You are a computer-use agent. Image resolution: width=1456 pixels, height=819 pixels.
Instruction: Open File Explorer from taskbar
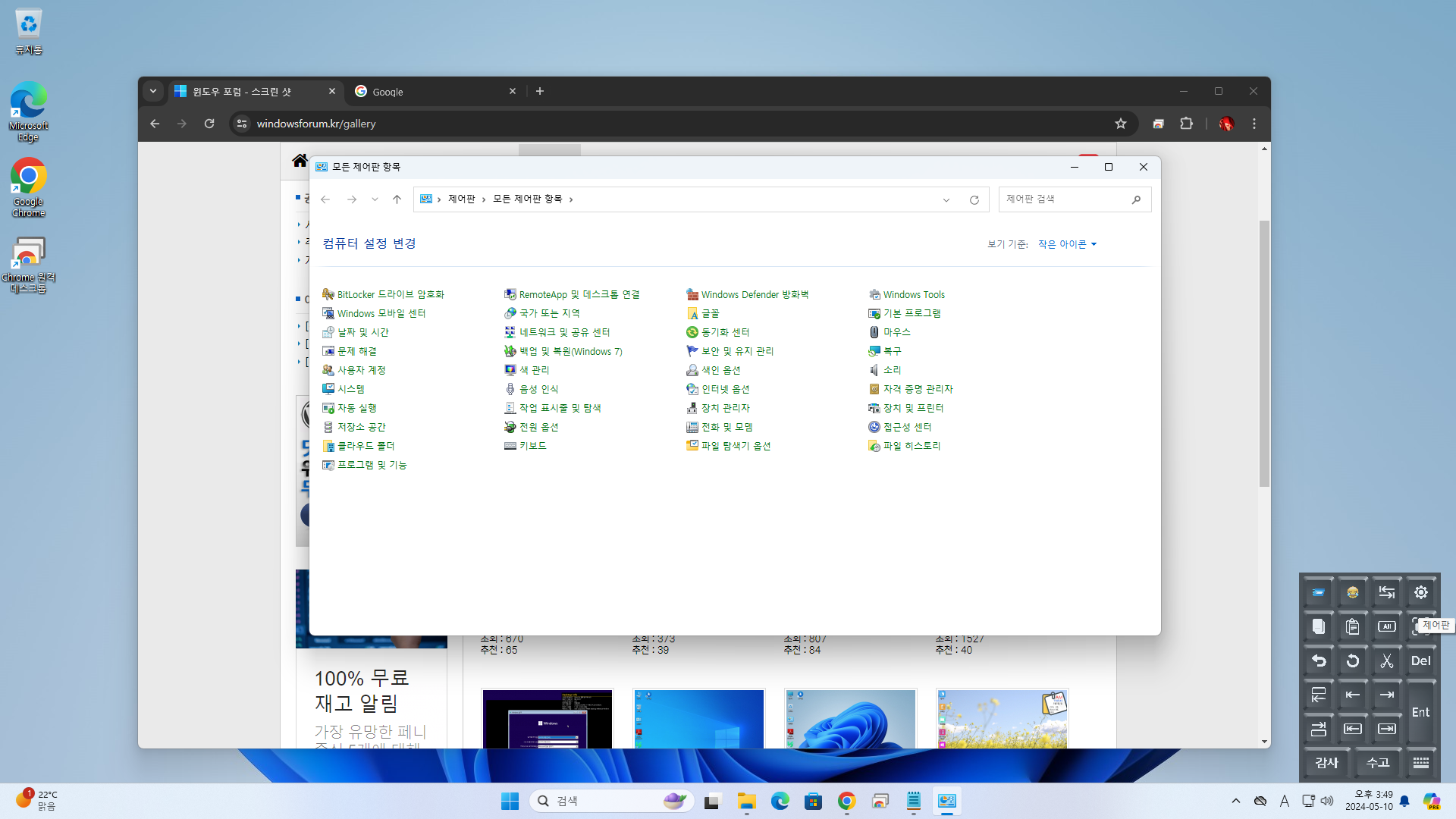coord(746,801)
